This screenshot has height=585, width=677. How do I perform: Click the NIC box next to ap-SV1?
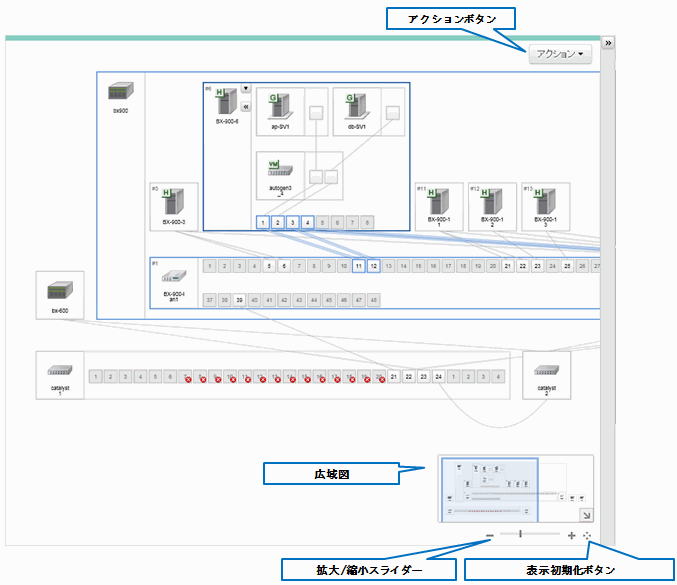316,113
